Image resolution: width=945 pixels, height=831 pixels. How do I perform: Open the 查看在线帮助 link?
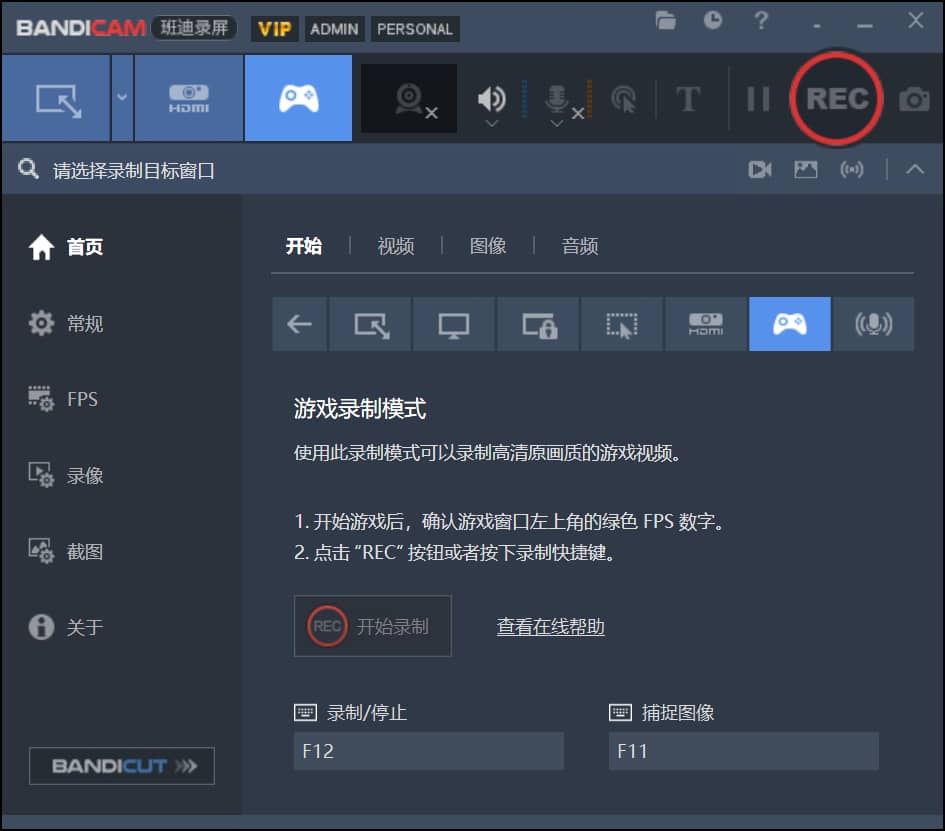click(x=549, y=626)
